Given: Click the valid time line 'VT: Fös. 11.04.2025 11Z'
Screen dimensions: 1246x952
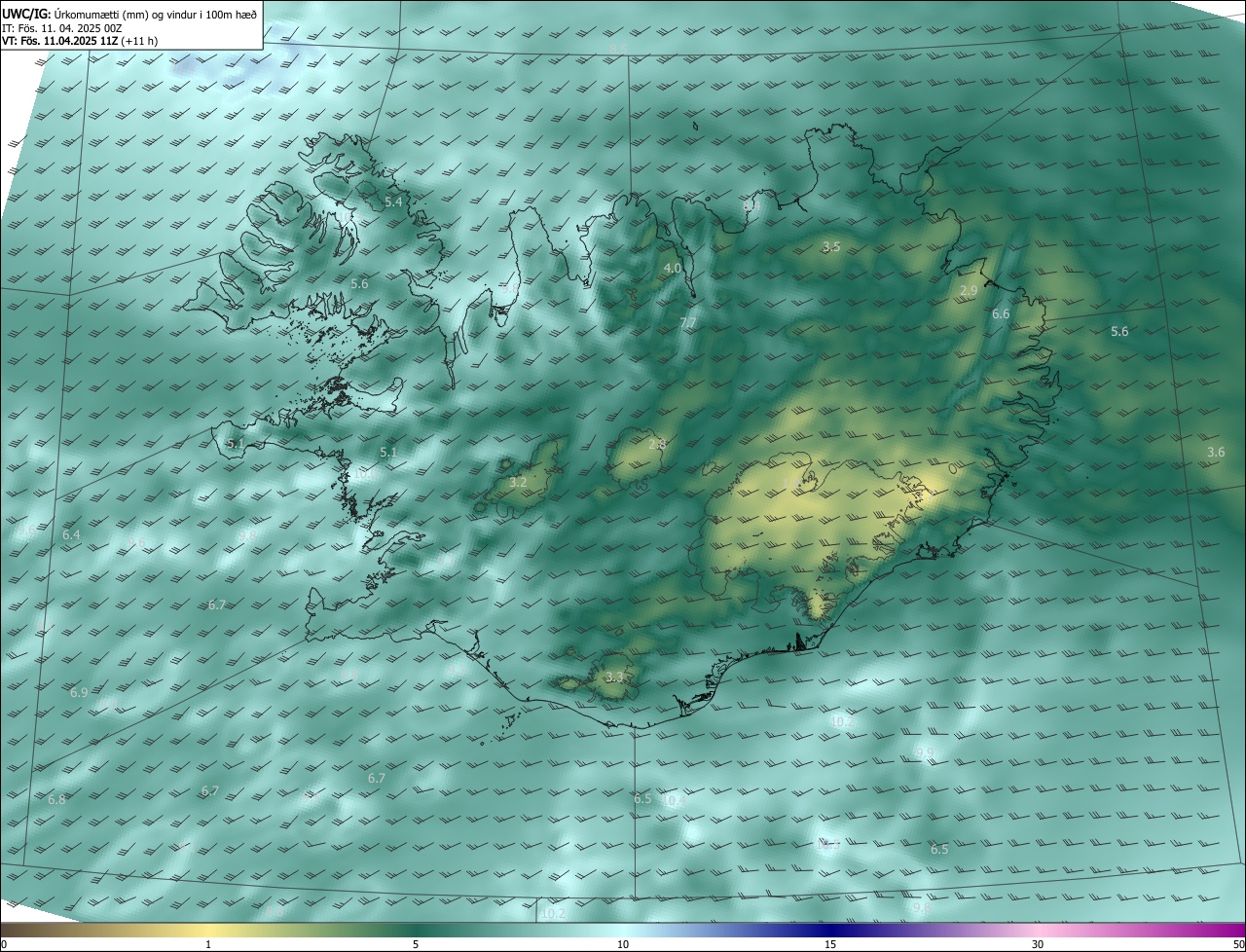Looking at the screenshot, I should point(60,42).
